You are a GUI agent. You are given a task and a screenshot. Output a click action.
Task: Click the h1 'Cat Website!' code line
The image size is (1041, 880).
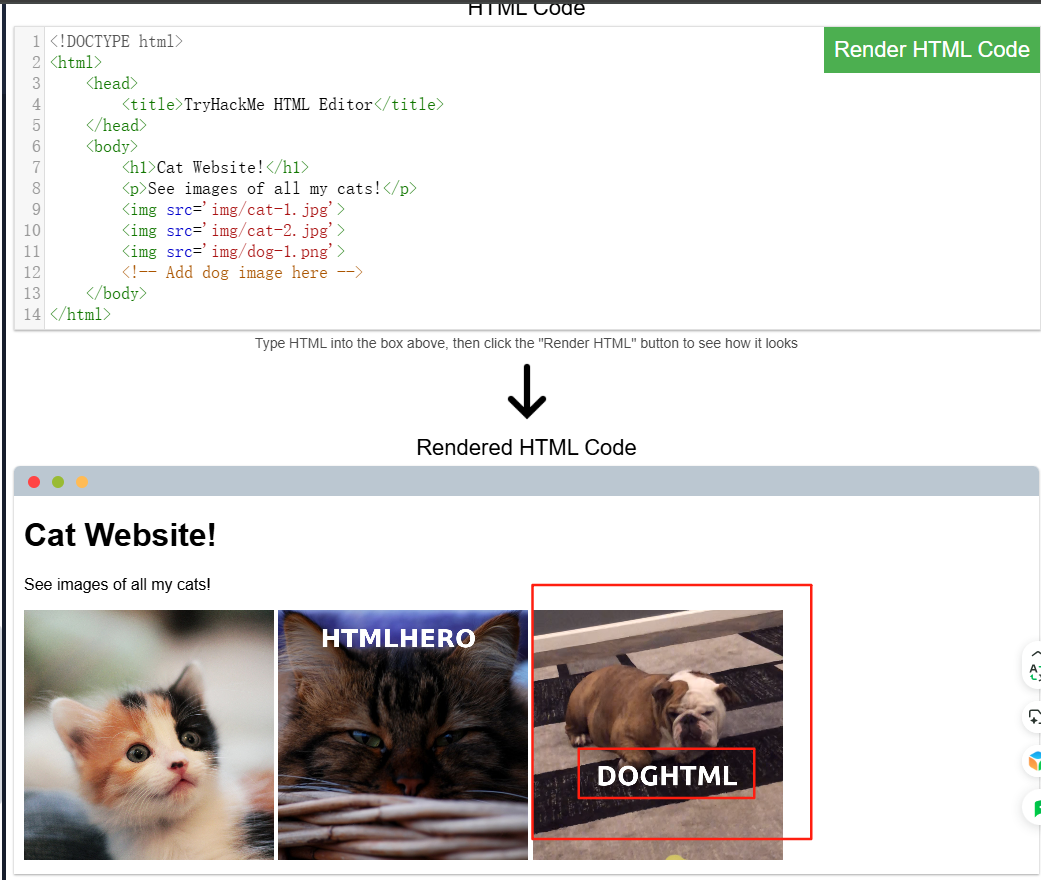point(215,167)
